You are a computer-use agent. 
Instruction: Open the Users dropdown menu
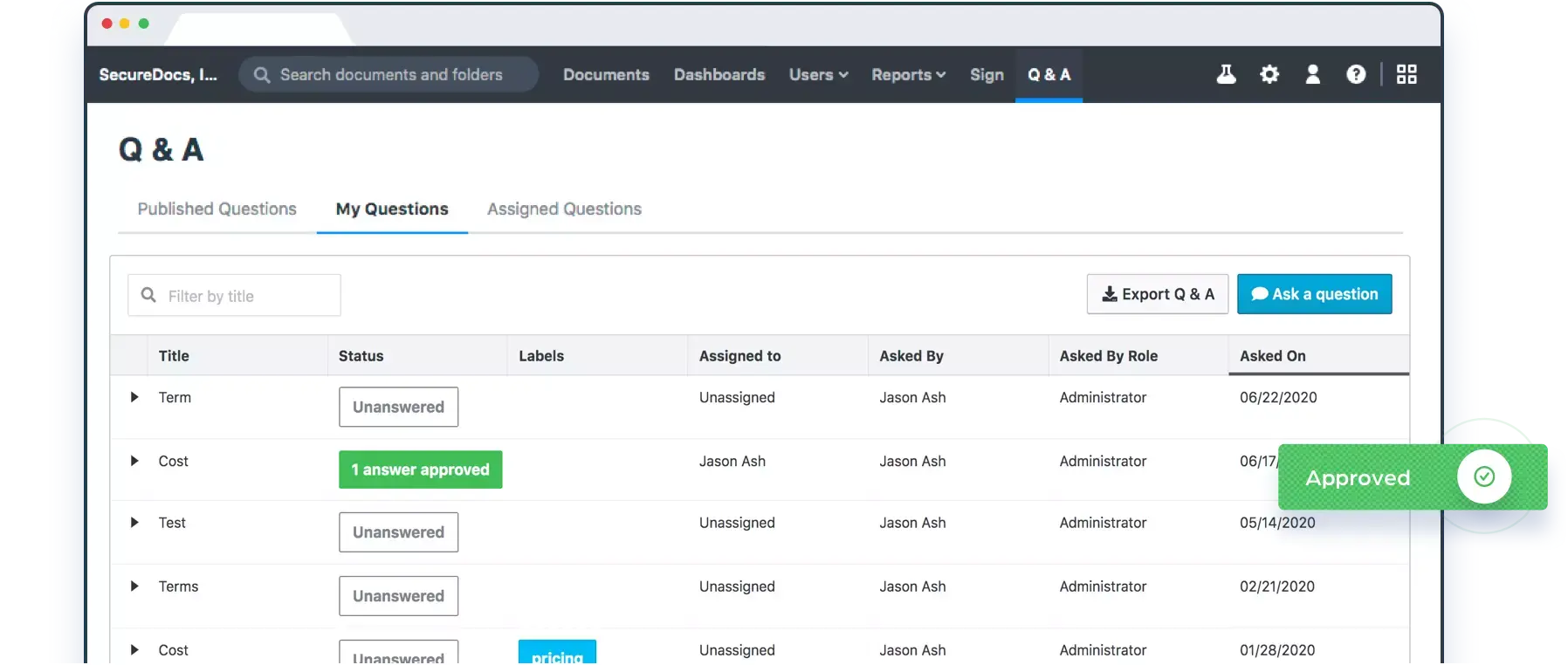click(819, 75)
